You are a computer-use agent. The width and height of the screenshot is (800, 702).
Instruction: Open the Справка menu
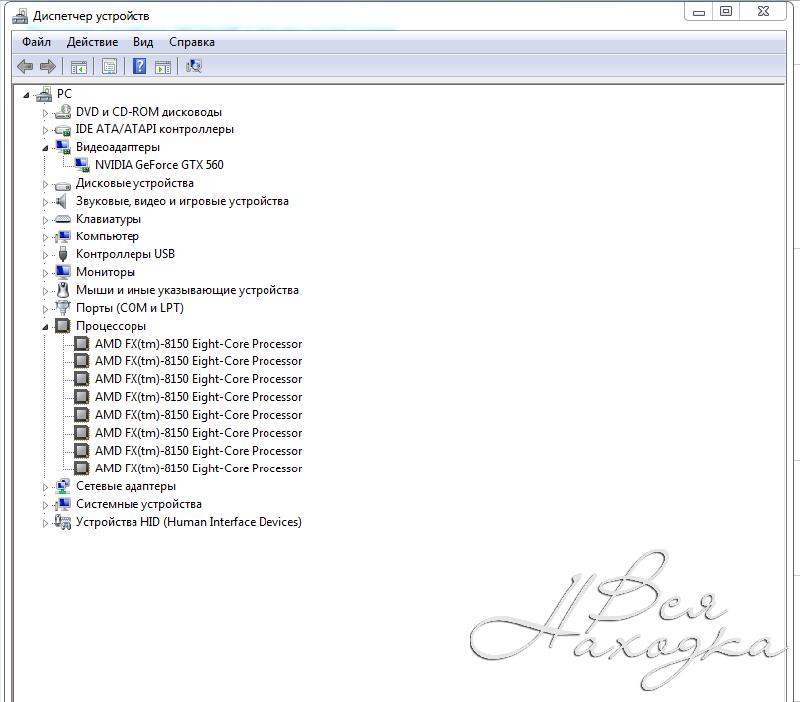(191, 42)
